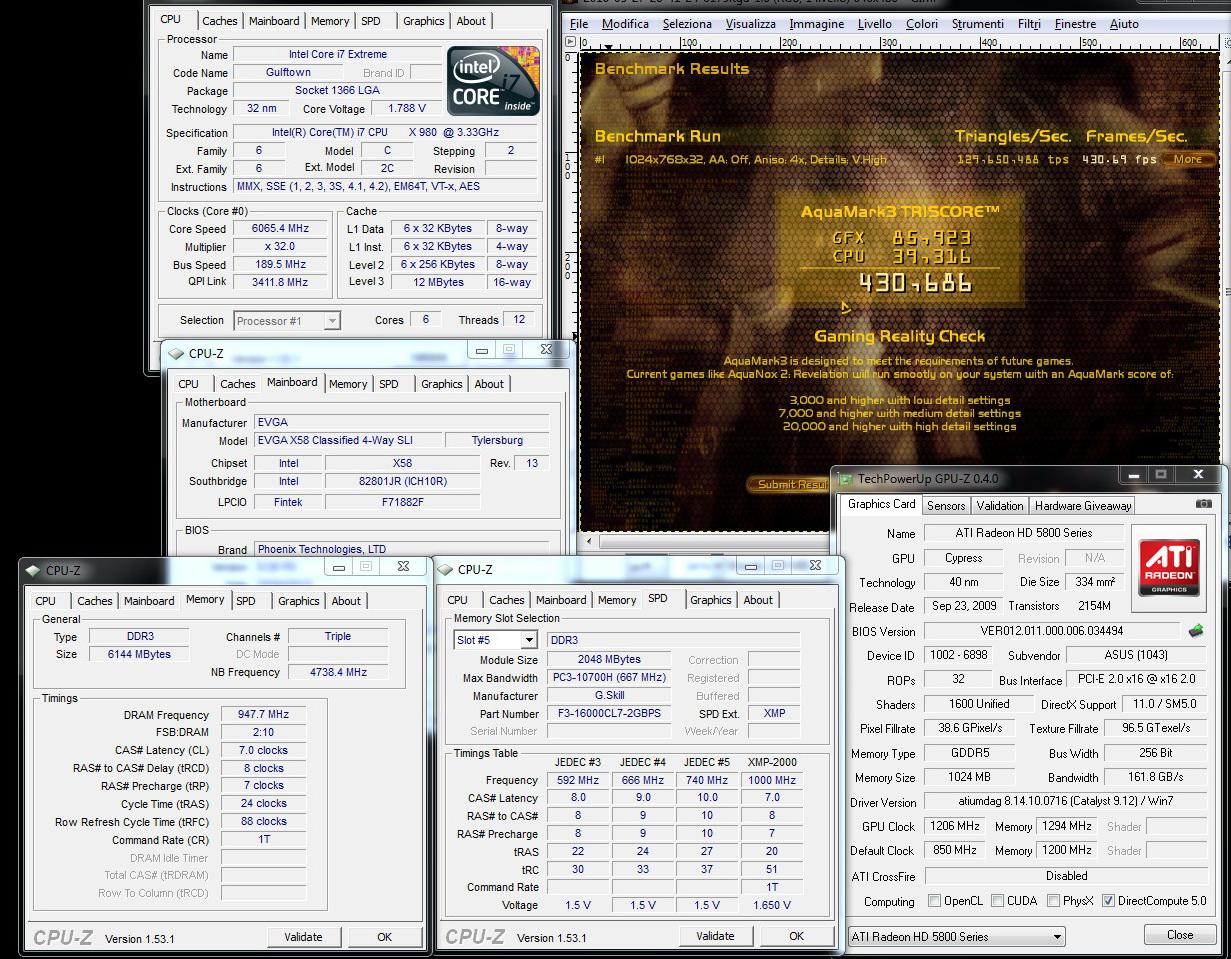
Task: Select the SPD tab in the CPU-Z Mainboard window
Action: [389, 384]
